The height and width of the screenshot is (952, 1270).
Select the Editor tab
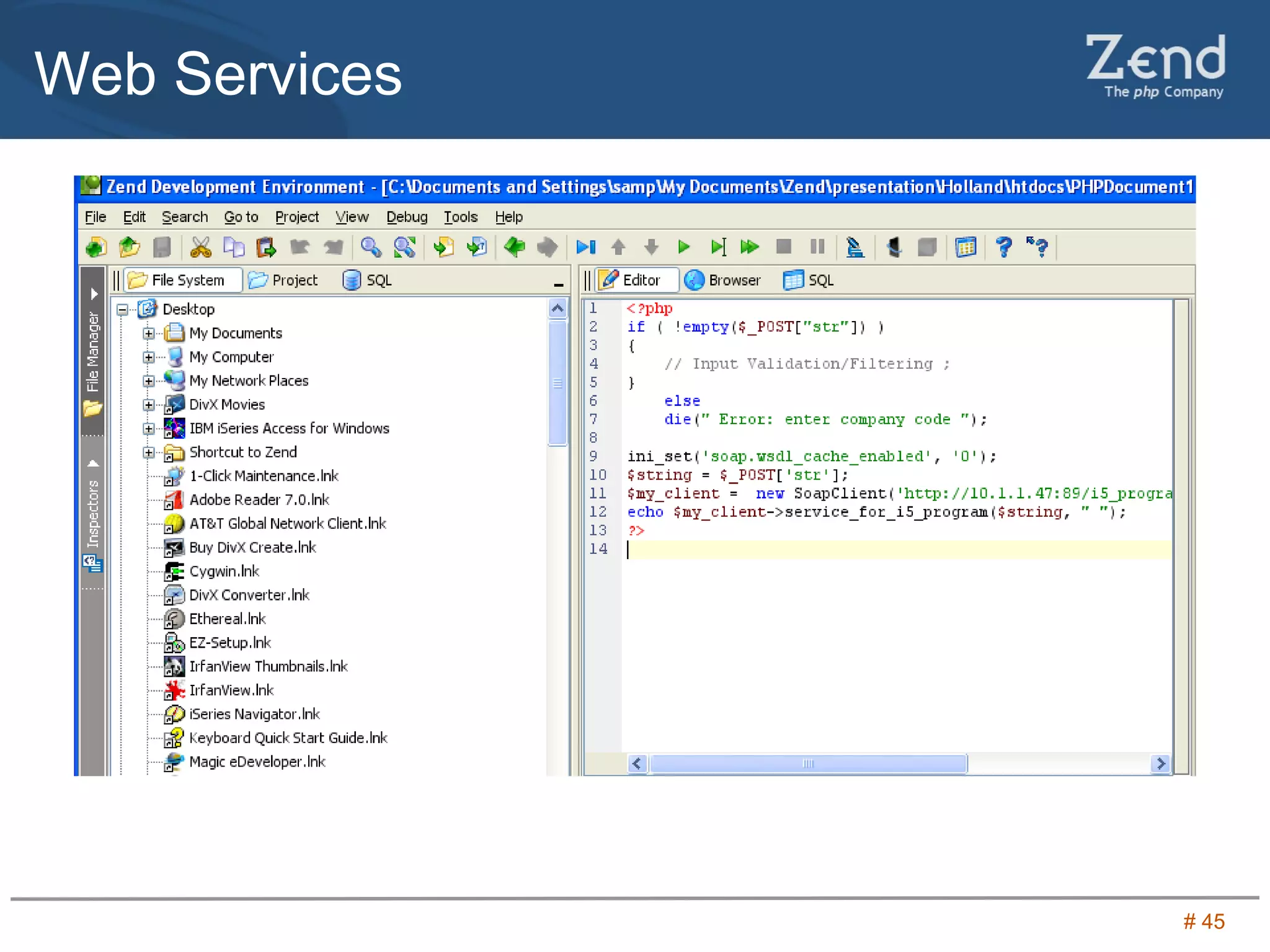637,280
